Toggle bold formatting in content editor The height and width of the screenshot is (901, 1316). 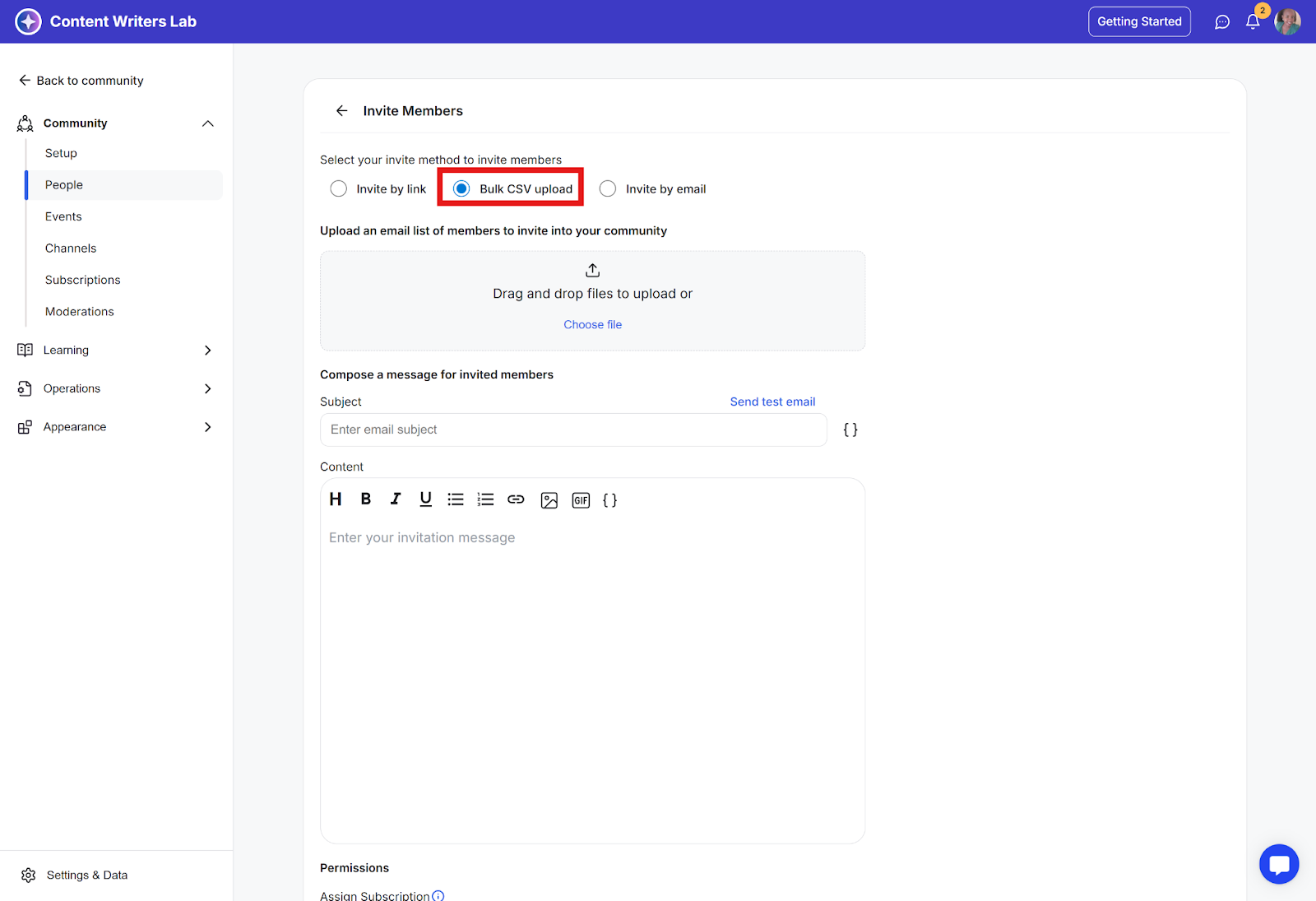(x=366, y=499)
